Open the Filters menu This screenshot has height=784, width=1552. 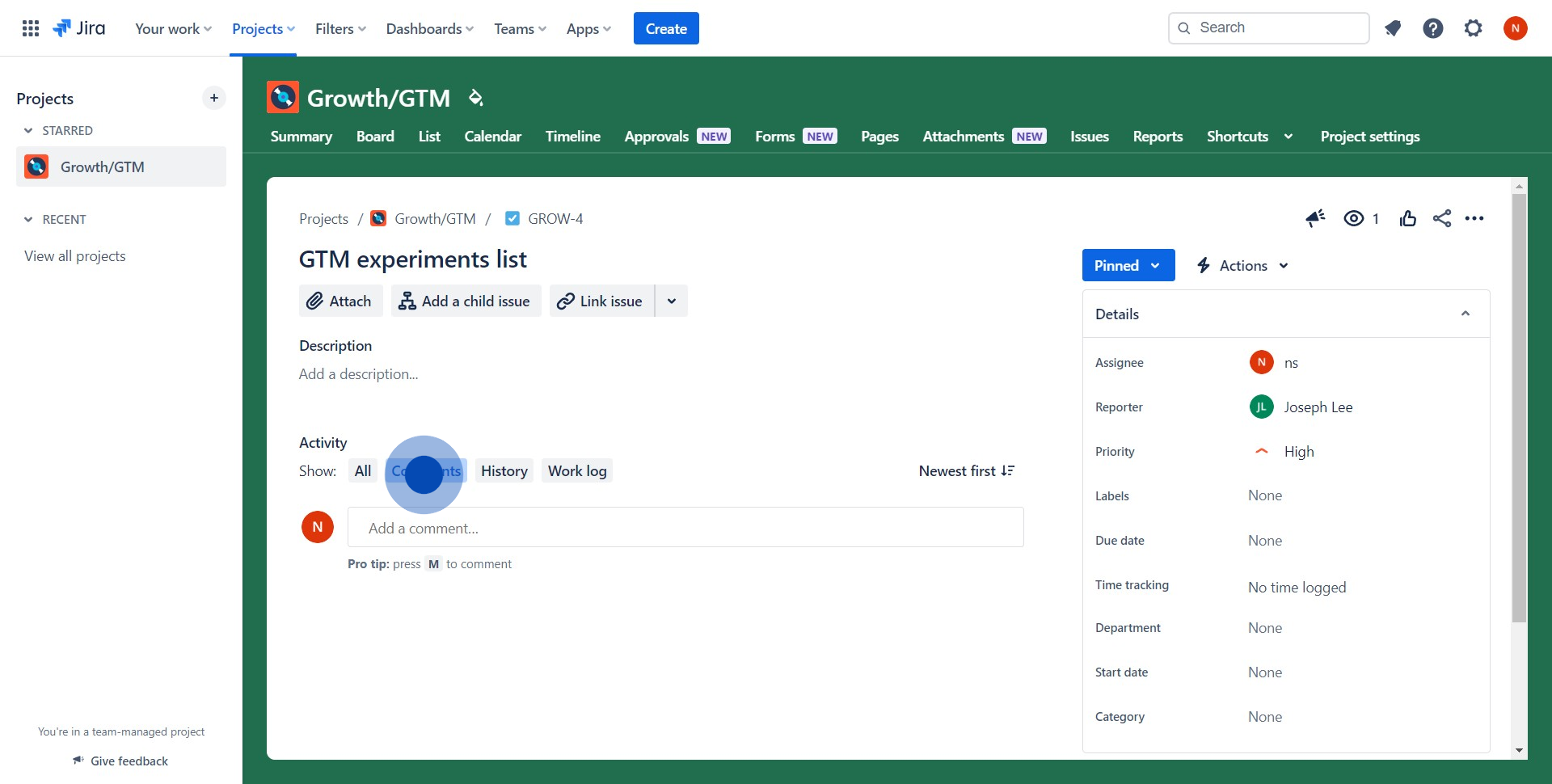pos(340,28)
